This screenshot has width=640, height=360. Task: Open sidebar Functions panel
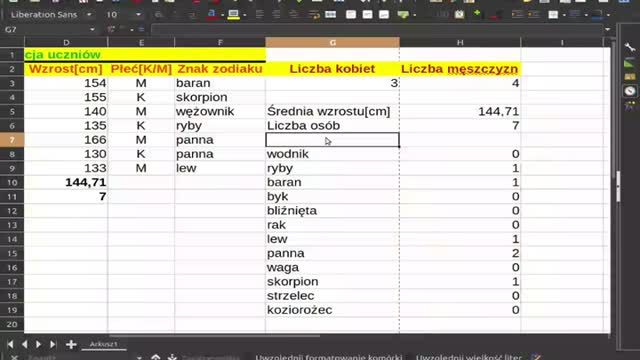(x=630, y=106)
